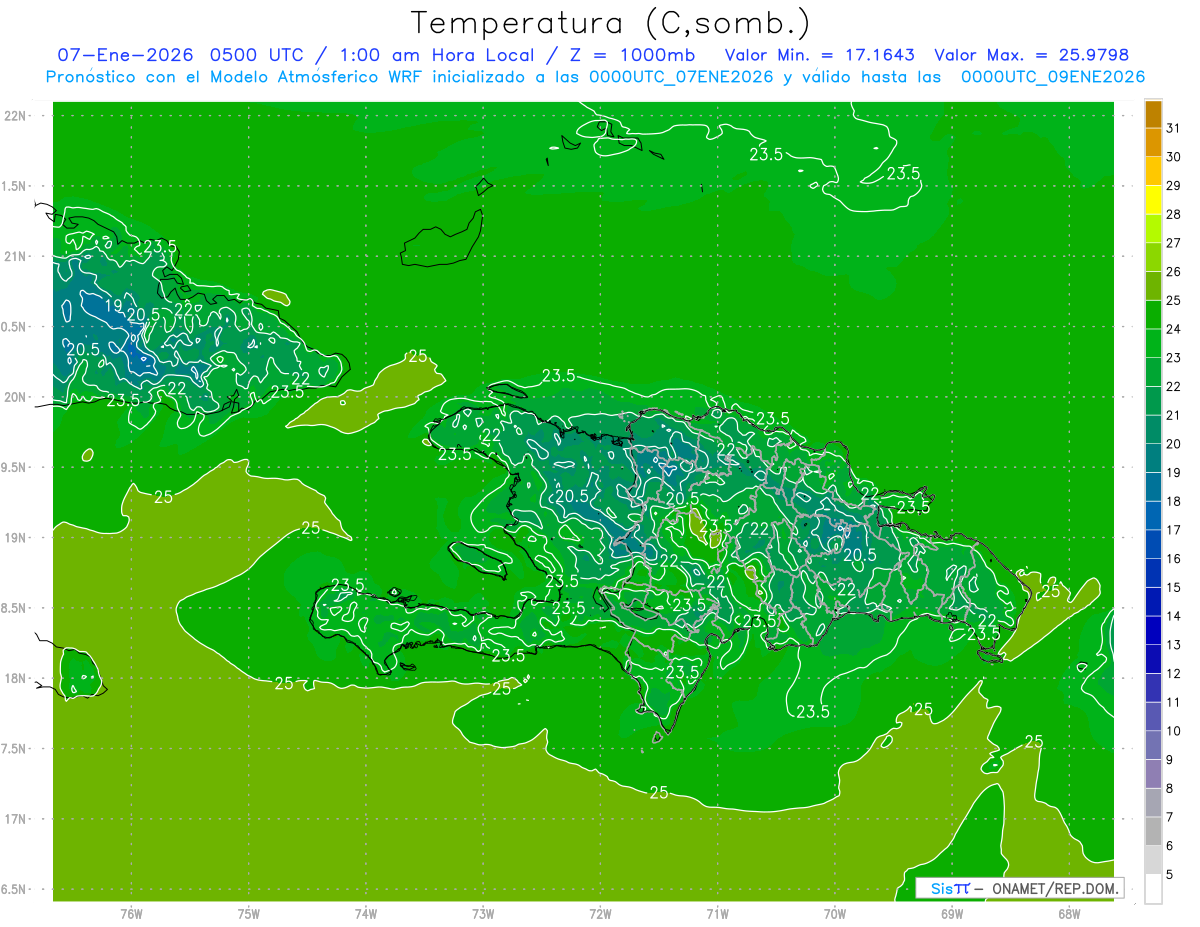
Task: Click the '22N' latitude axis label
Action: (17, 116)
